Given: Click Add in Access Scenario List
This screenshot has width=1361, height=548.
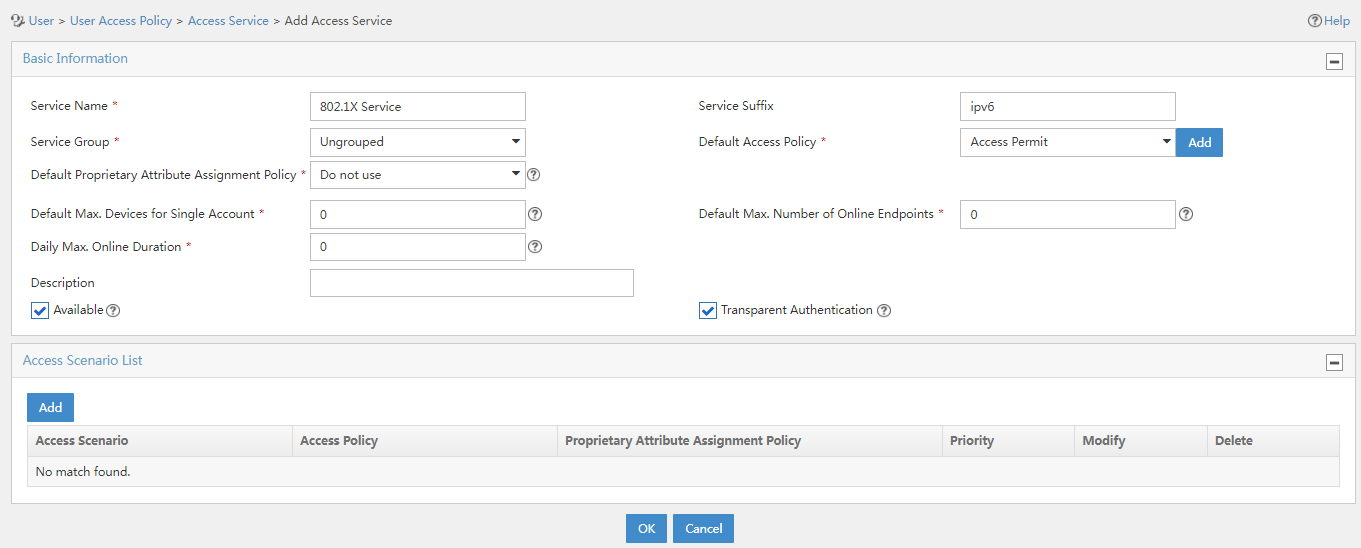Looking at the screenshot, I should point(50,407).
